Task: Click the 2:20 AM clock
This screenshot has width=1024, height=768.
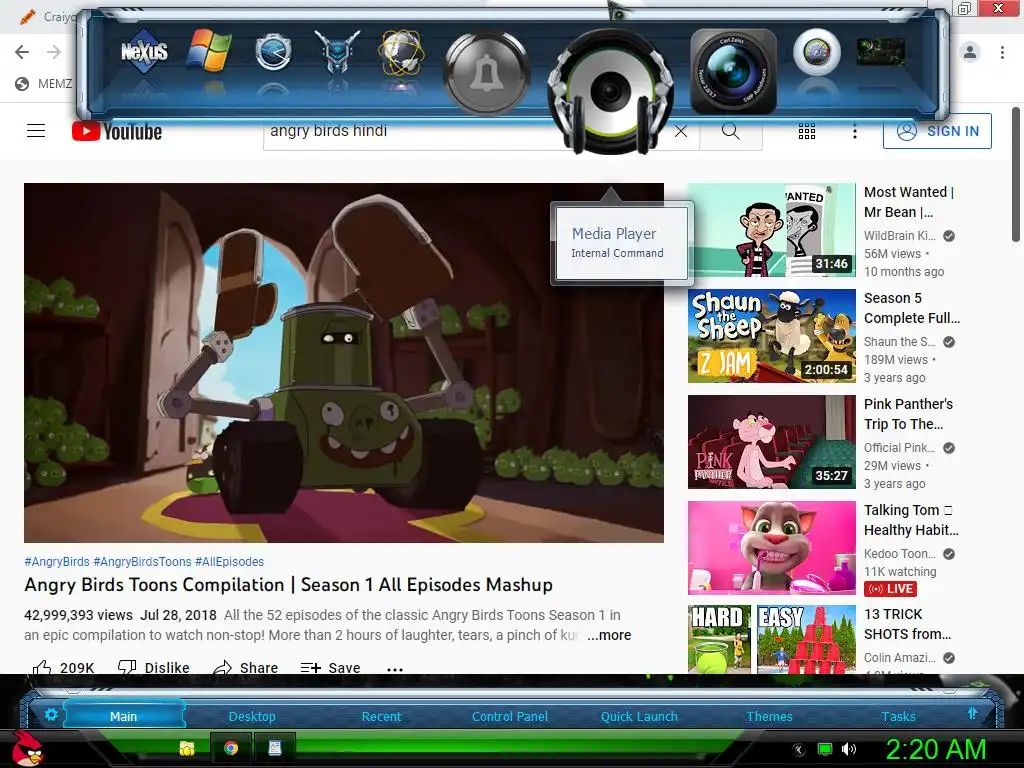Action: click(936, 749)
